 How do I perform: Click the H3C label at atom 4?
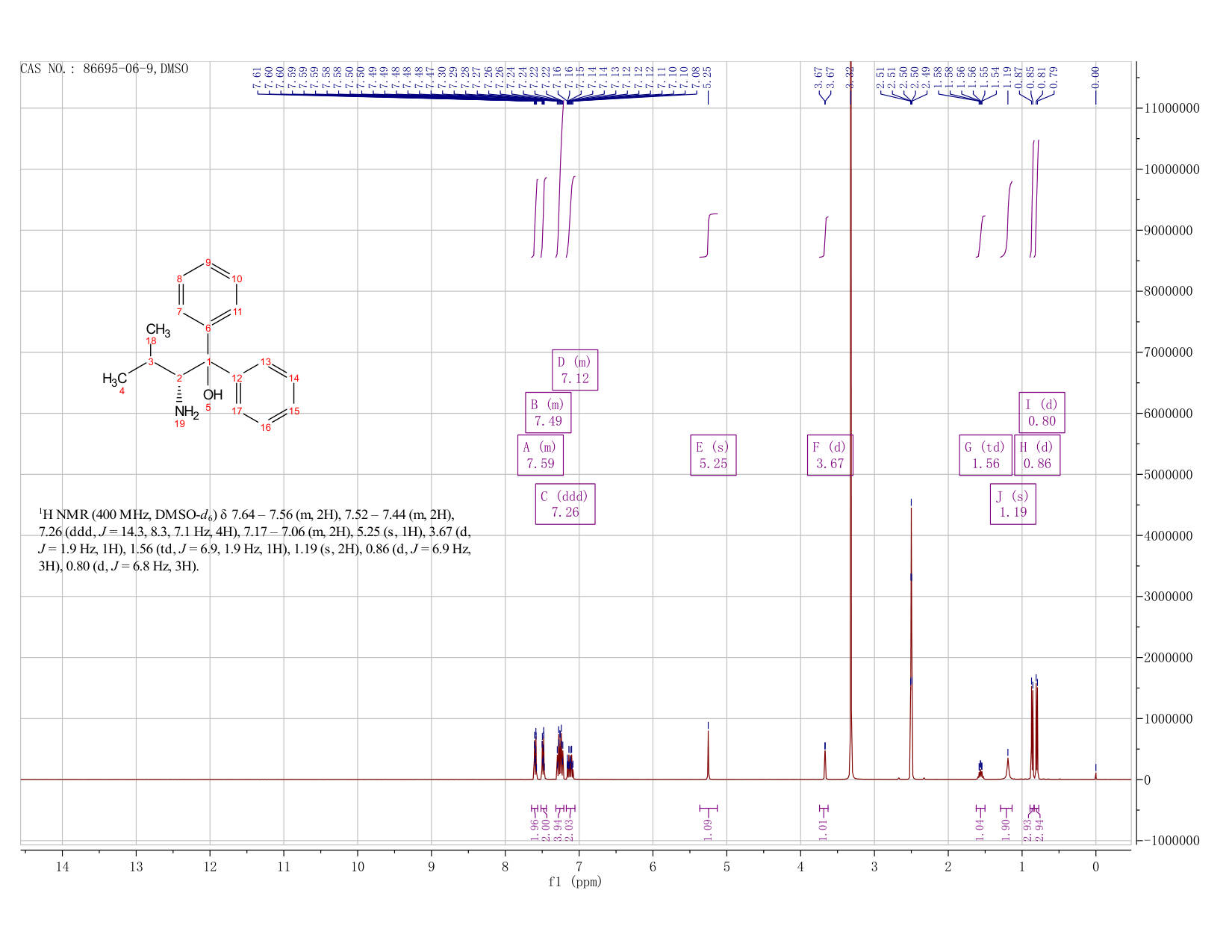[x=115, y=379]
